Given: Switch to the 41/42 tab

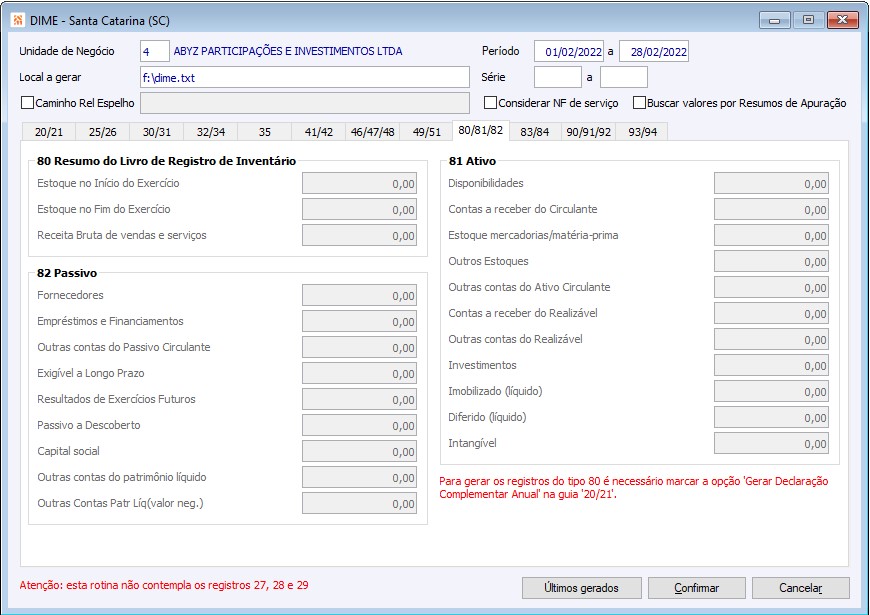Looking at the screenshot, I should pos(318,132).
